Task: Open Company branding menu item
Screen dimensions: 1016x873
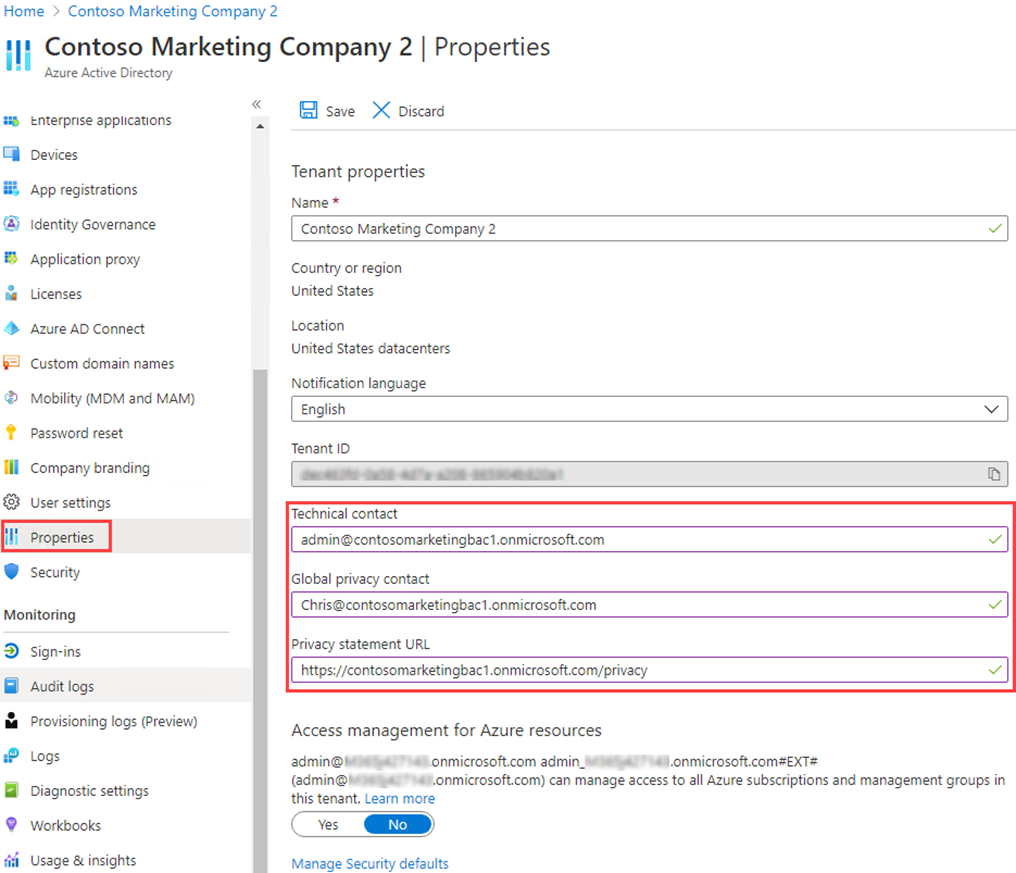Action: tap(89, 468)
